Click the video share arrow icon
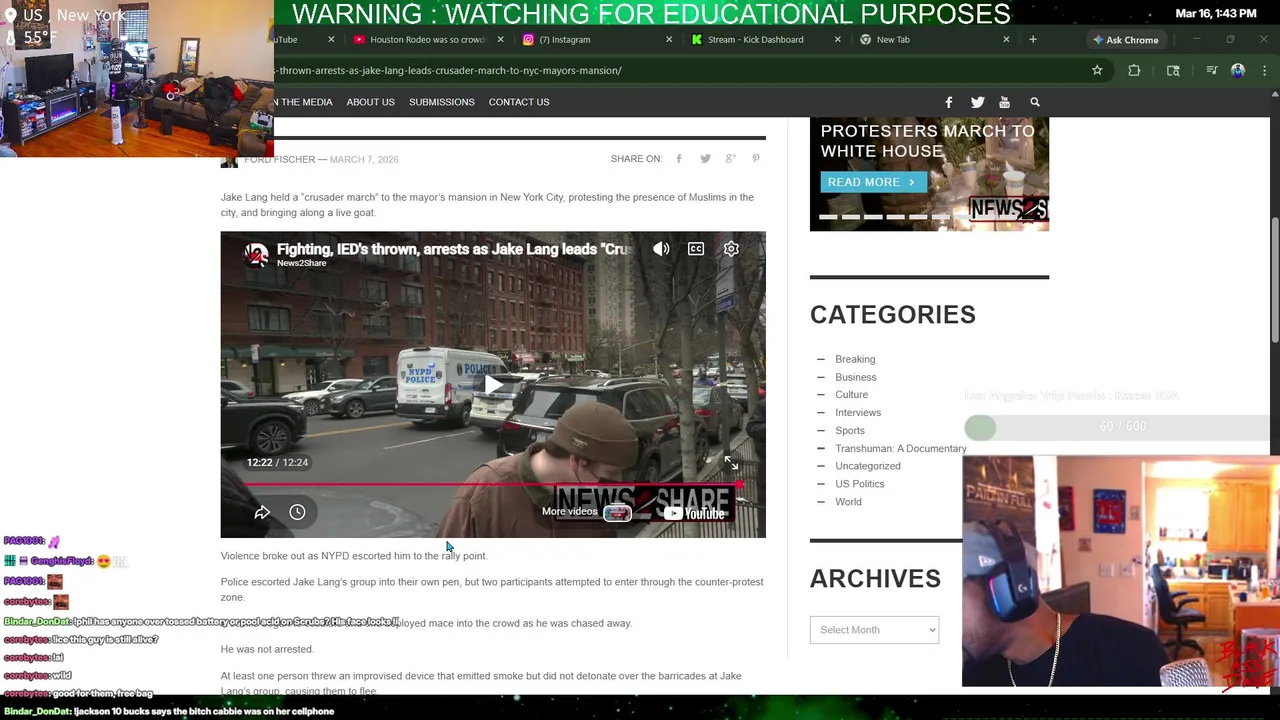The width and height of the screenshot is (1280, 720). 262,512
